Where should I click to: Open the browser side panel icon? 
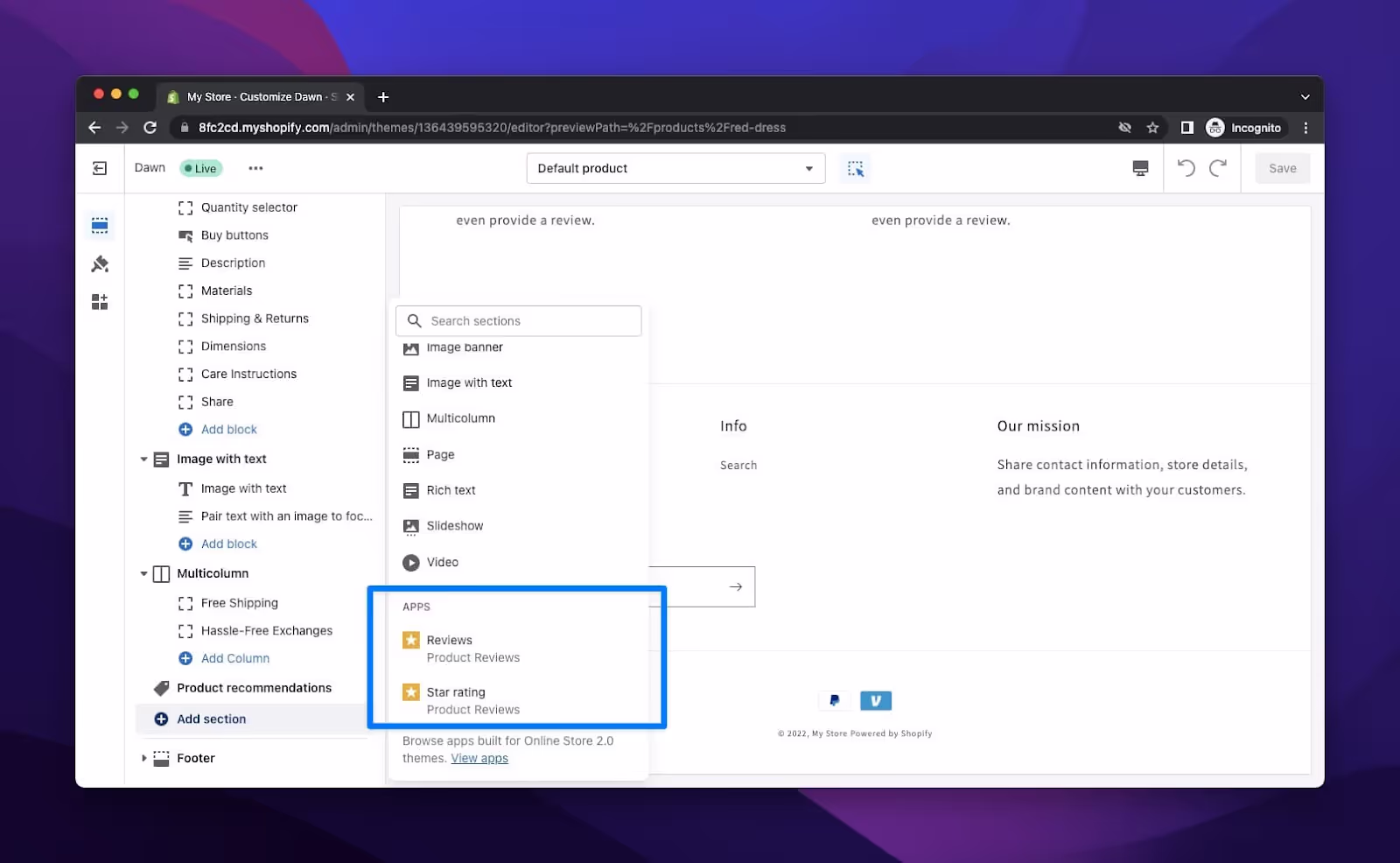(x=1187, y=128)
